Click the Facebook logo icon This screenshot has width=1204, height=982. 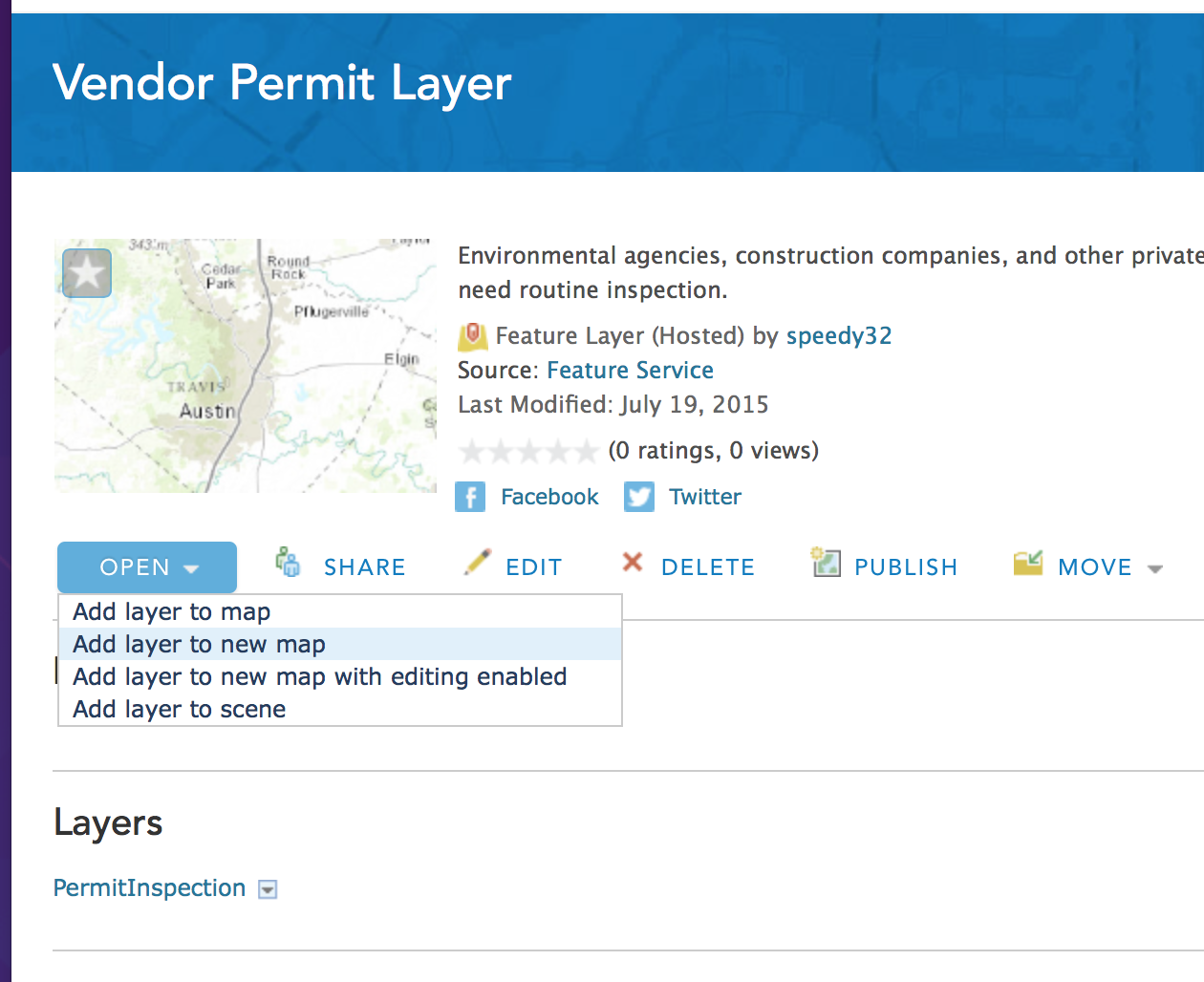[x=470, y=497]
